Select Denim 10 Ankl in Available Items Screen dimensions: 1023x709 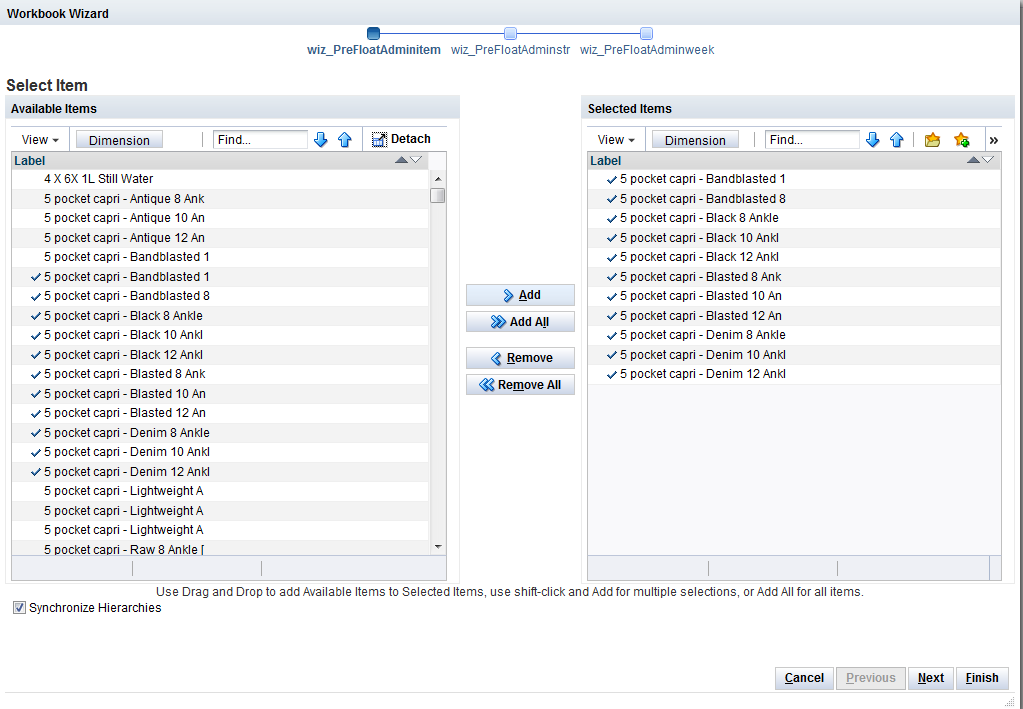(x=220, y=451)
